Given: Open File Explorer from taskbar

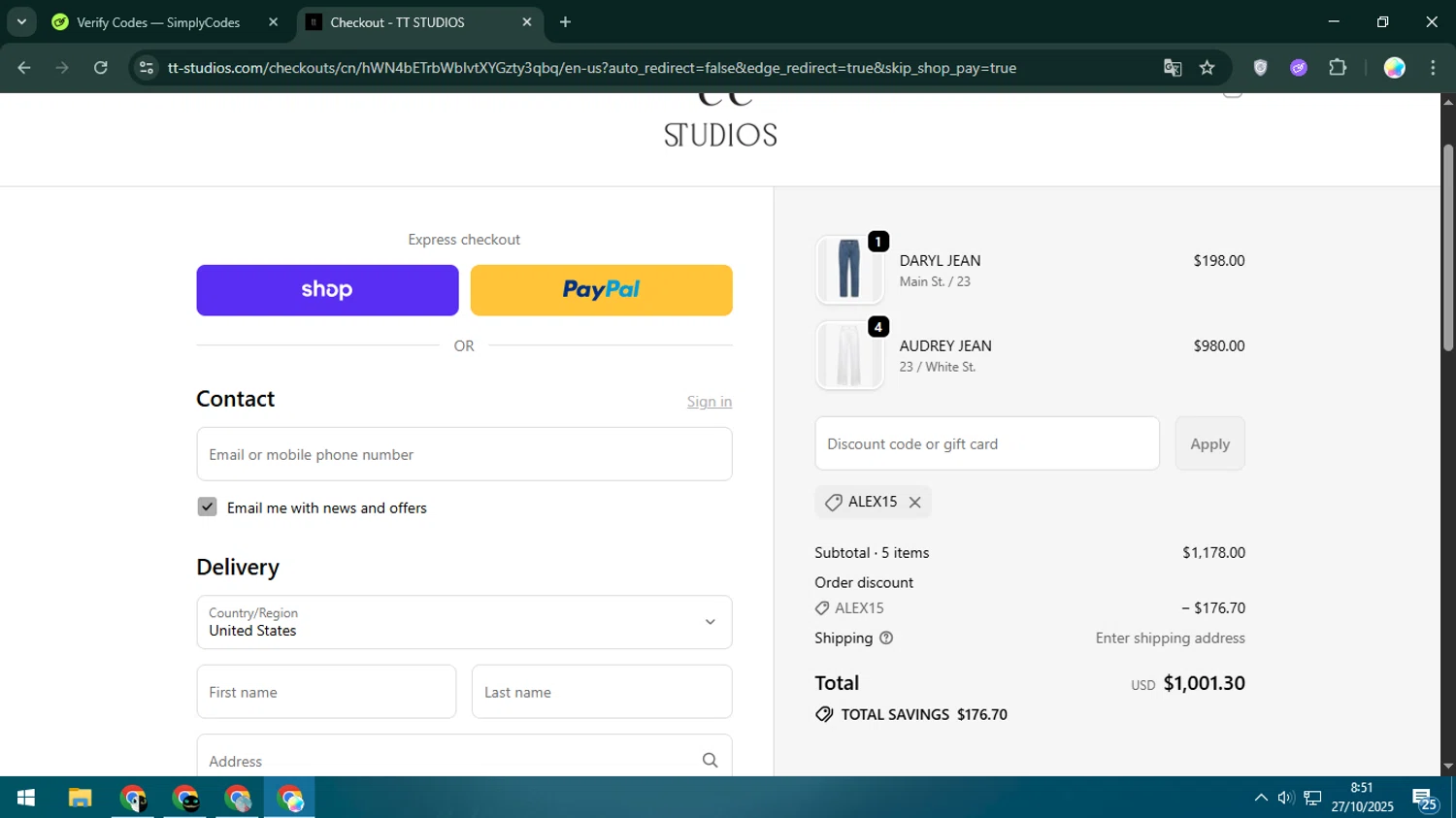Looking at the screenshot, I should click(80, 798).
